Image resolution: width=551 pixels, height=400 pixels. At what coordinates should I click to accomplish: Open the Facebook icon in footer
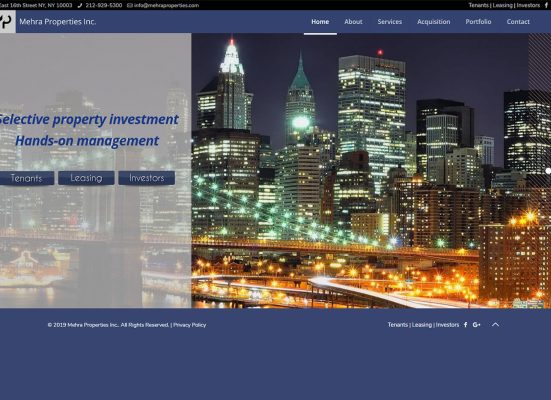(x=465, y=325)
